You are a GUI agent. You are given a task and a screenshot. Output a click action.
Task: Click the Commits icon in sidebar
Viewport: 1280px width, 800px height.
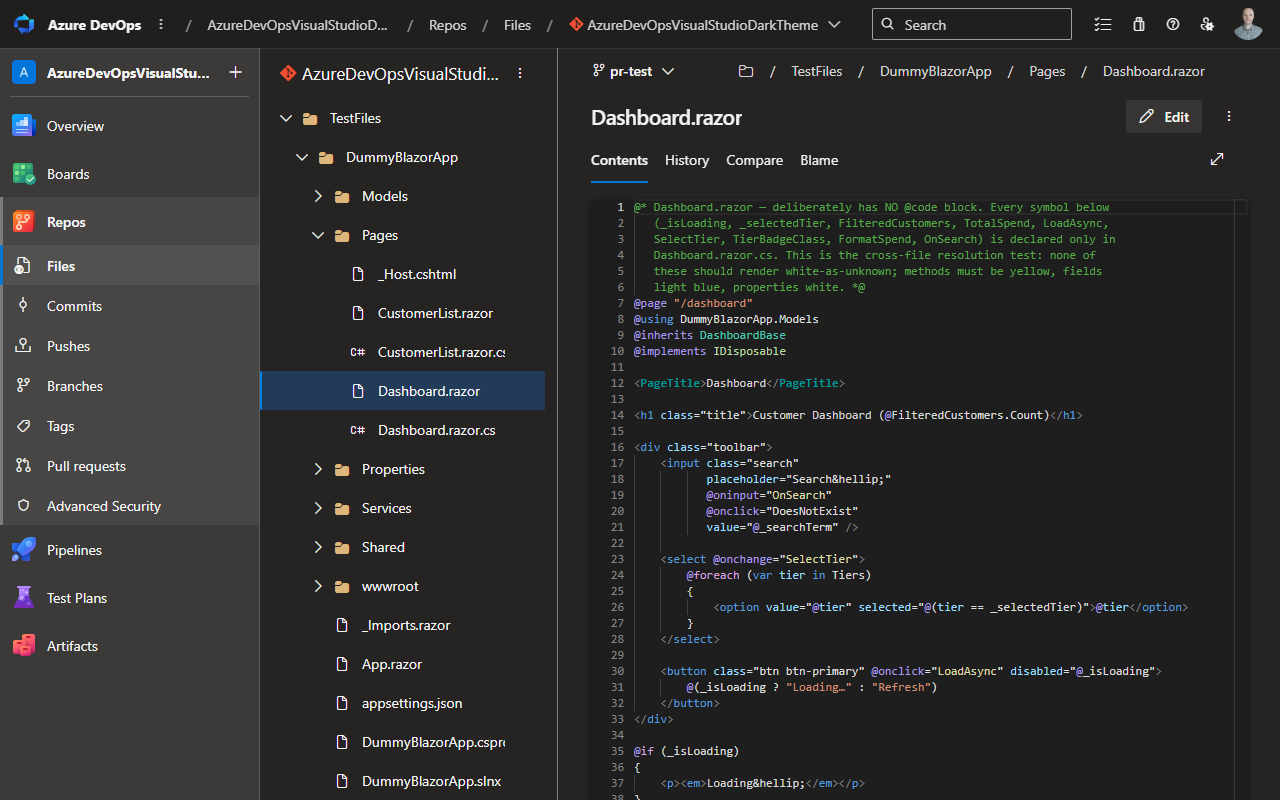tap(24, 306)
